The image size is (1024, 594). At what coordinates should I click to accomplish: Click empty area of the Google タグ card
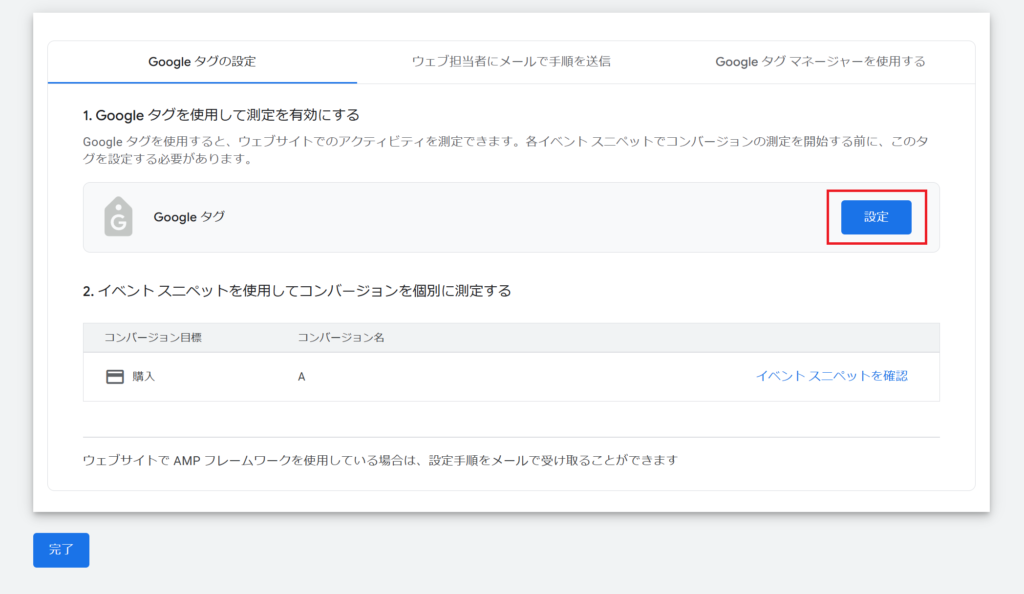click(522, 217)
